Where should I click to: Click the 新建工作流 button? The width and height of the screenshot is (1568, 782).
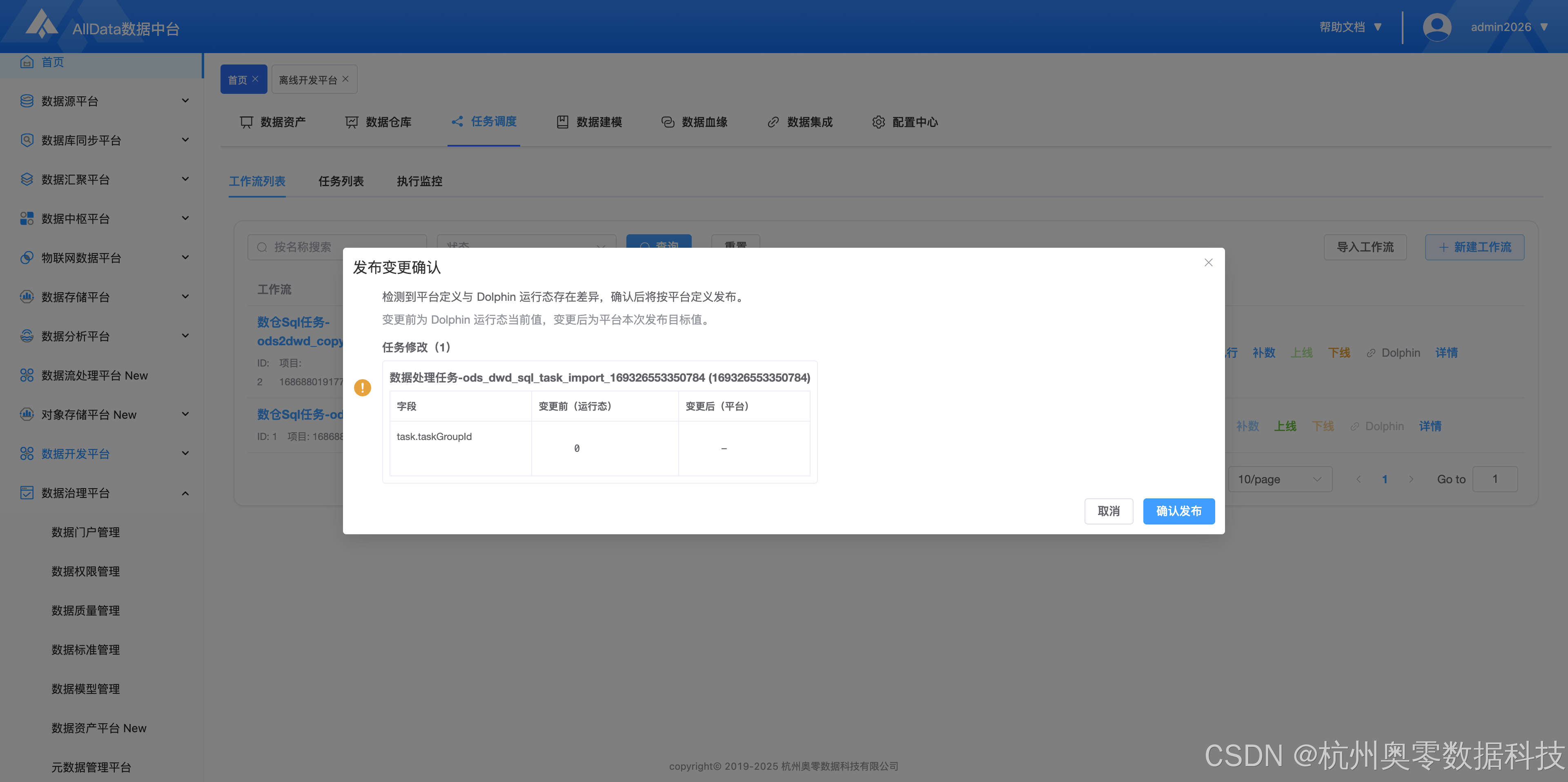(x=1474, y=247)
